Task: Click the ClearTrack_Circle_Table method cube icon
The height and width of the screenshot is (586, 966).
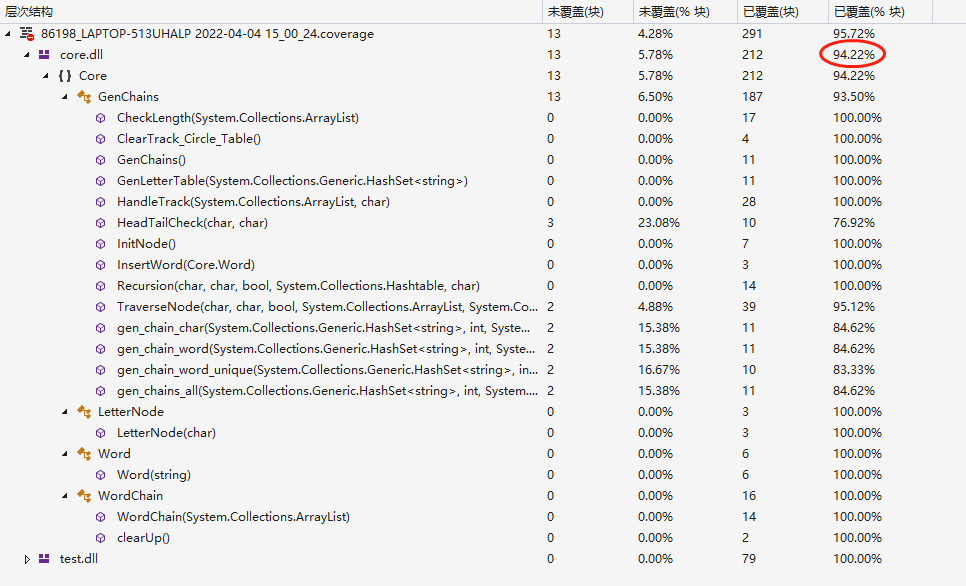Action: point(100,139)
